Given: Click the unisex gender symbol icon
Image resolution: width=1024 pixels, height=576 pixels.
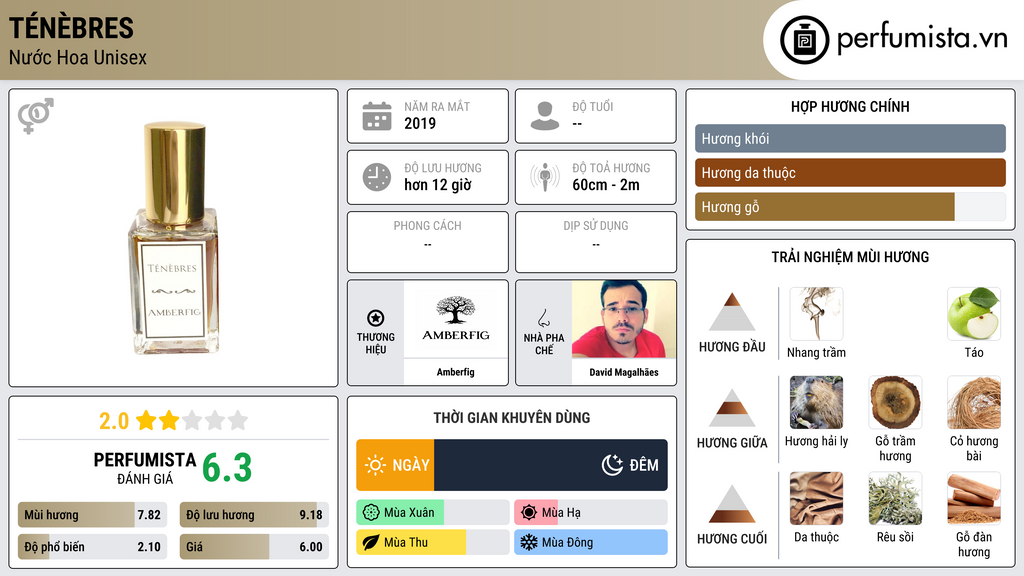Looking at the screenshot, I should point(35,116).
